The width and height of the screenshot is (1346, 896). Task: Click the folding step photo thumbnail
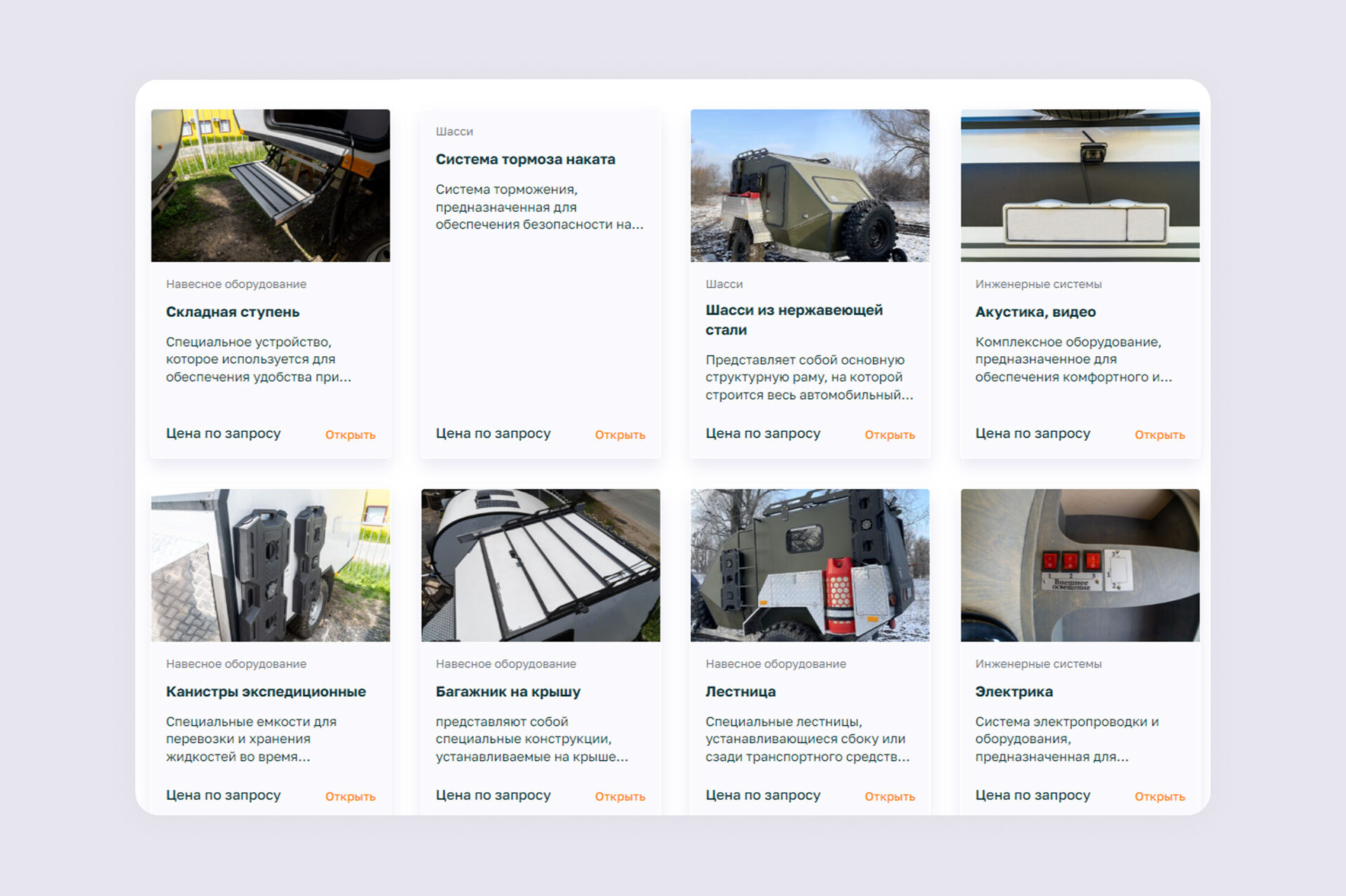pyautogui.click(x=271, y=186)
